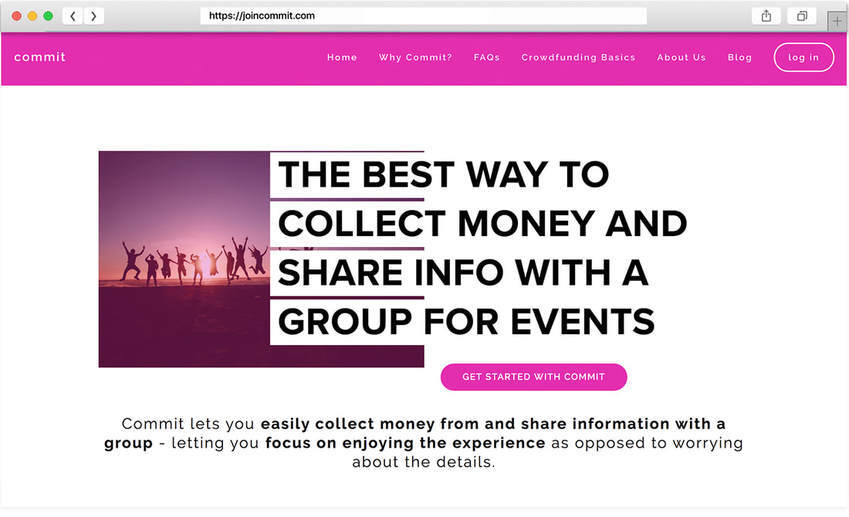Minimize the window with the yellow button
The image size is (849, 517).
32,16
